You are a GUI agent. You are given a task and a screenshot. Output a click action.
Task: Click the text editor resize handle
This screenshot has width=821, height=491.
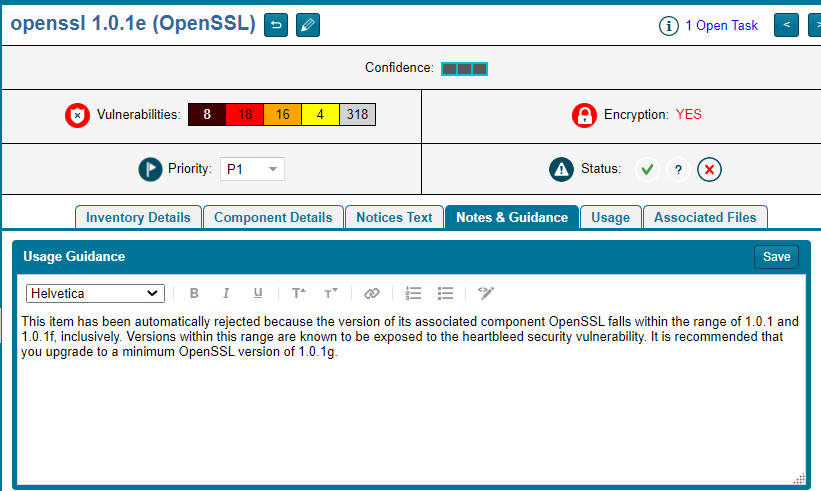point(799,478)
